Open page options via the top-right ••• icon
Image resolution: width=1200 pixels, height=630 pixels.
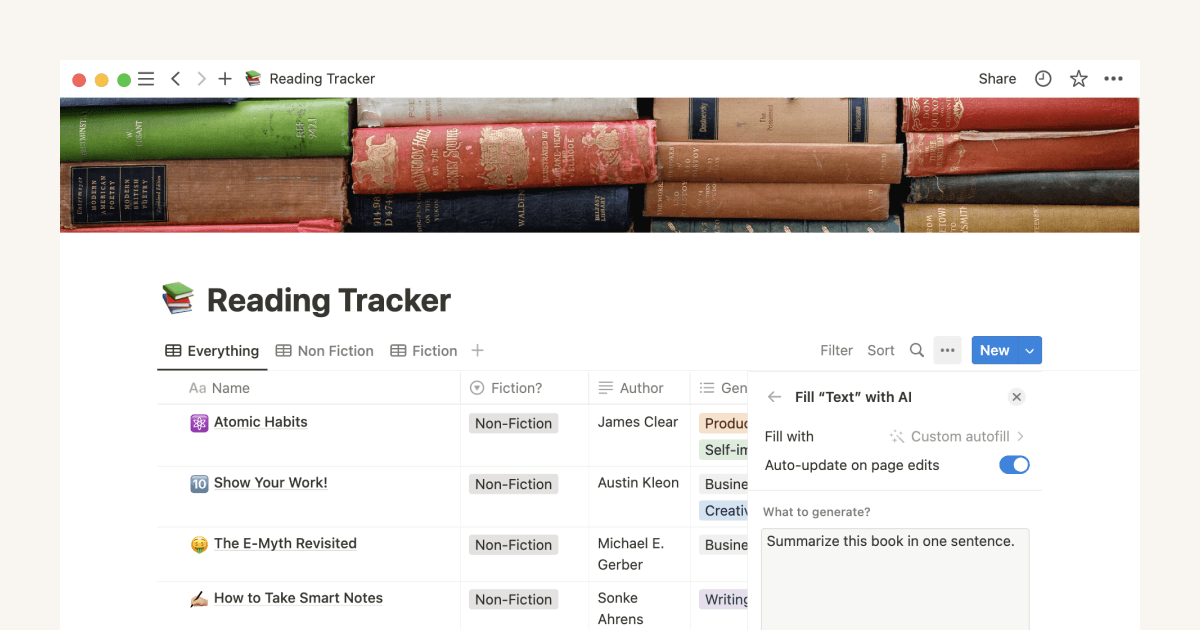tap(1113, 78)
